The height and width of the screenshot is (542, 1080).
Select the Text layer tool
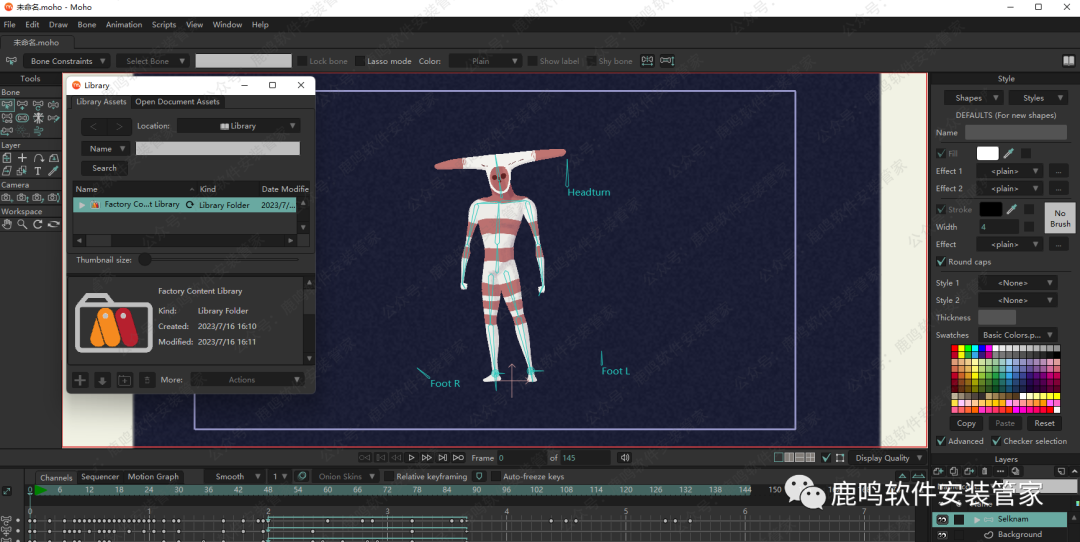click(38, 171)
